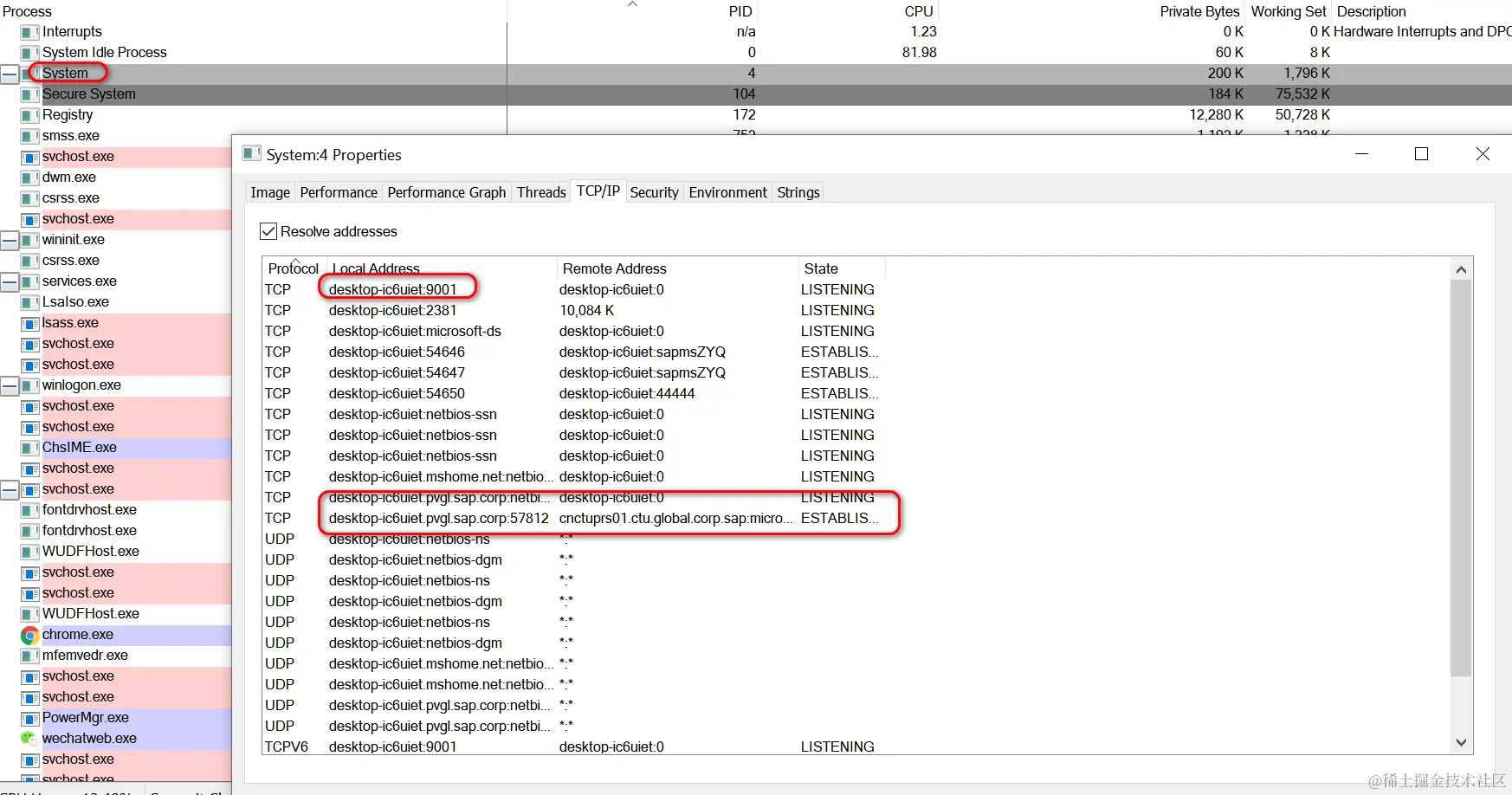Image resolution: width=1512 pixels, height=795 pixels.
Task: Click the connections list scroll-down arrow
Action: pyautogui.click(x=1462, y=742)
